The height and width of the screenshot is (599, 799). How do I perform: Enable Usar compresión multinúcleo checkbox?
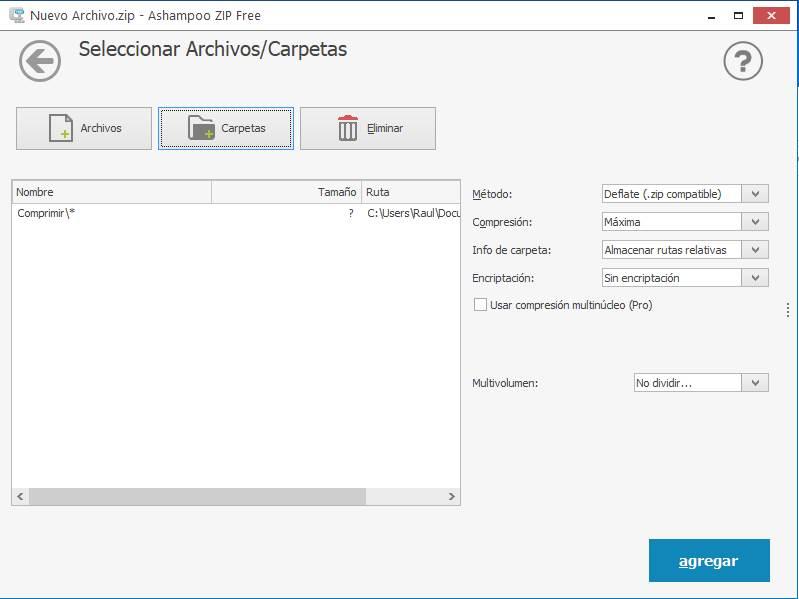(480, 305)
